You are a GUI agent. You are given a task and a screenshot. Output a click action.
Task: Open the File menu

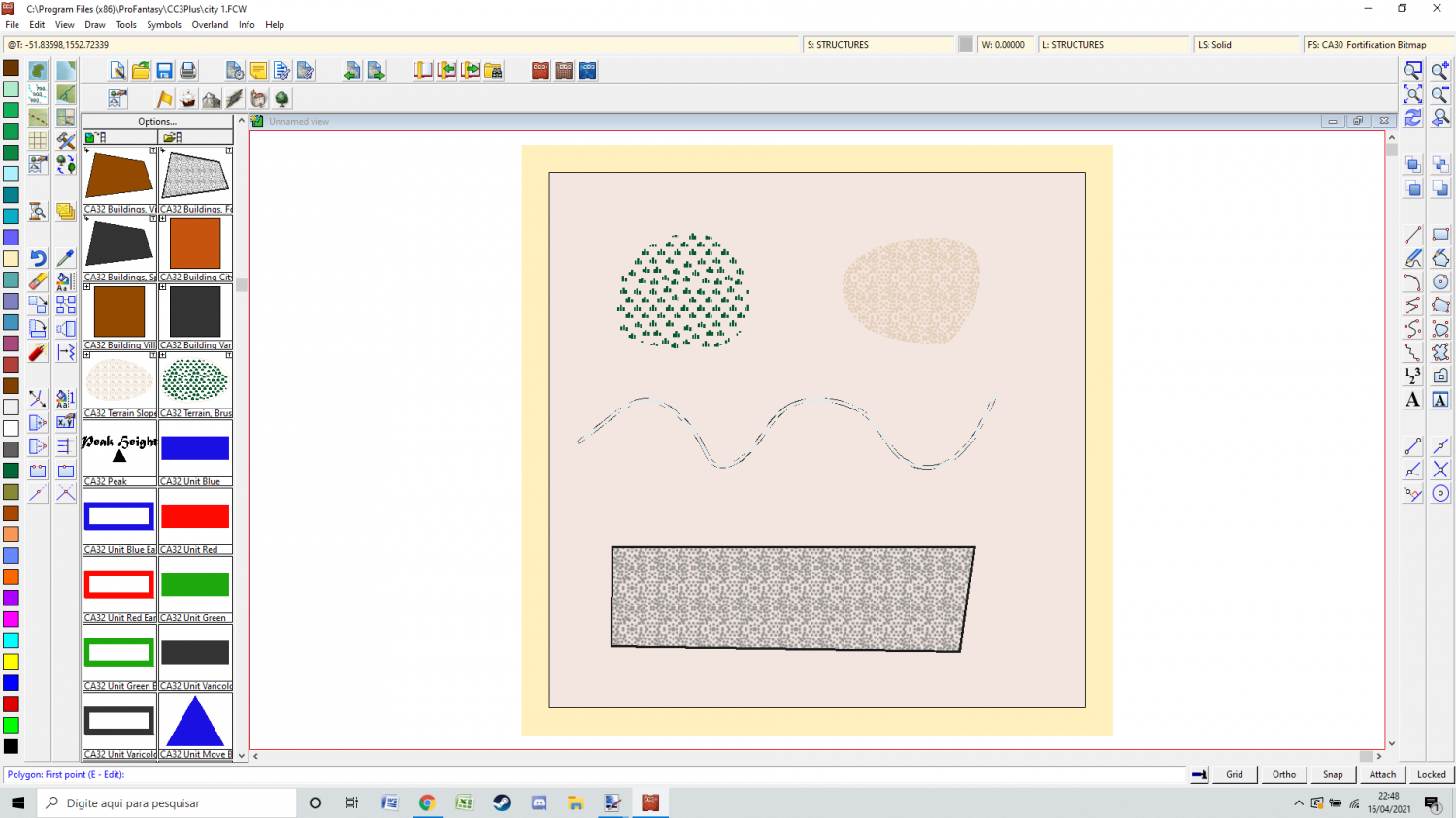tap(13, 25)
